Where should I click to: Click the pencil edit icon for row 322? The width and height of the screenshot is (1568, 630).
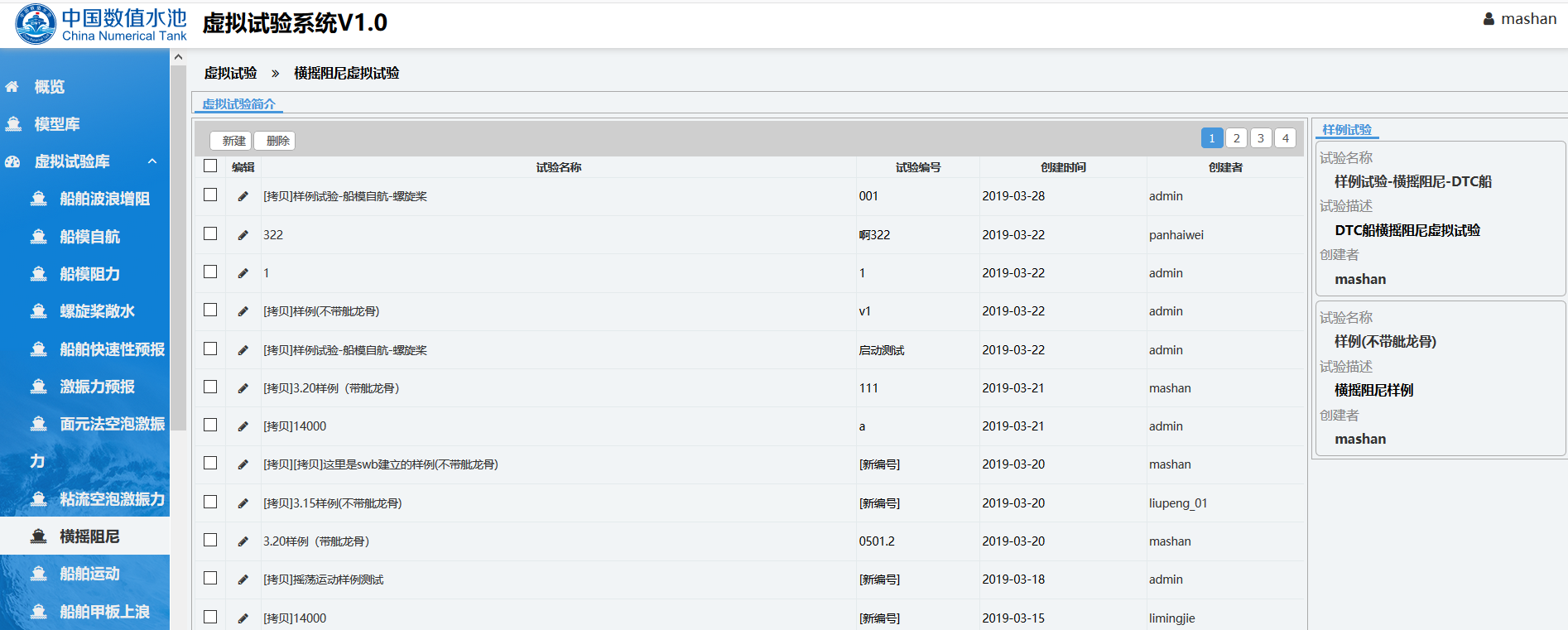click(243, 235)
